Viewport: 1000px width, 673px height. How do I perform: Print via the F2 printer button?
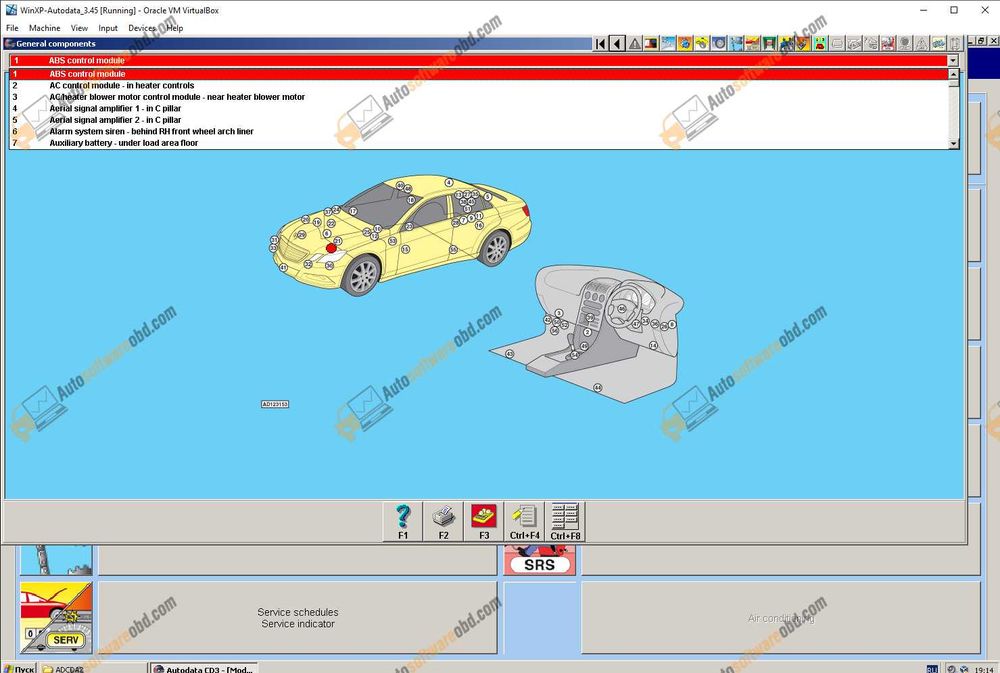(x=443, y=522)
